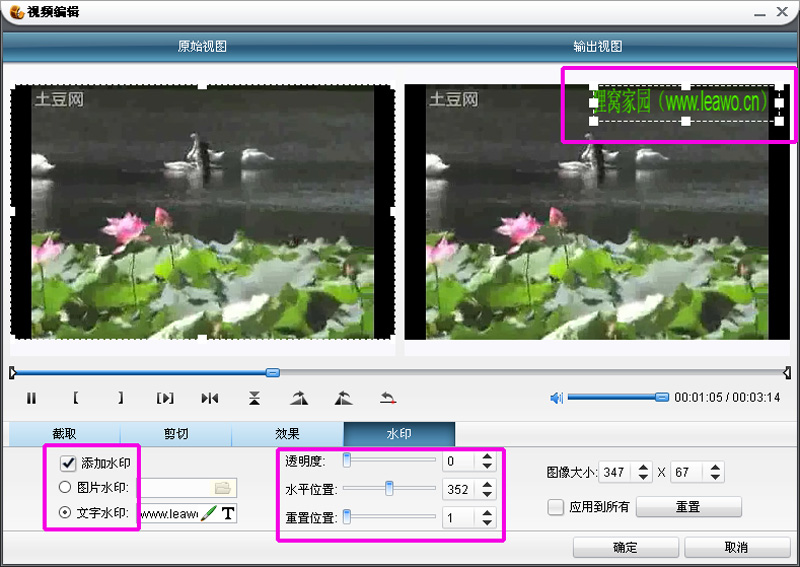Open the text color brush icon
Viewport: 800px width, 567px height.
208,513
